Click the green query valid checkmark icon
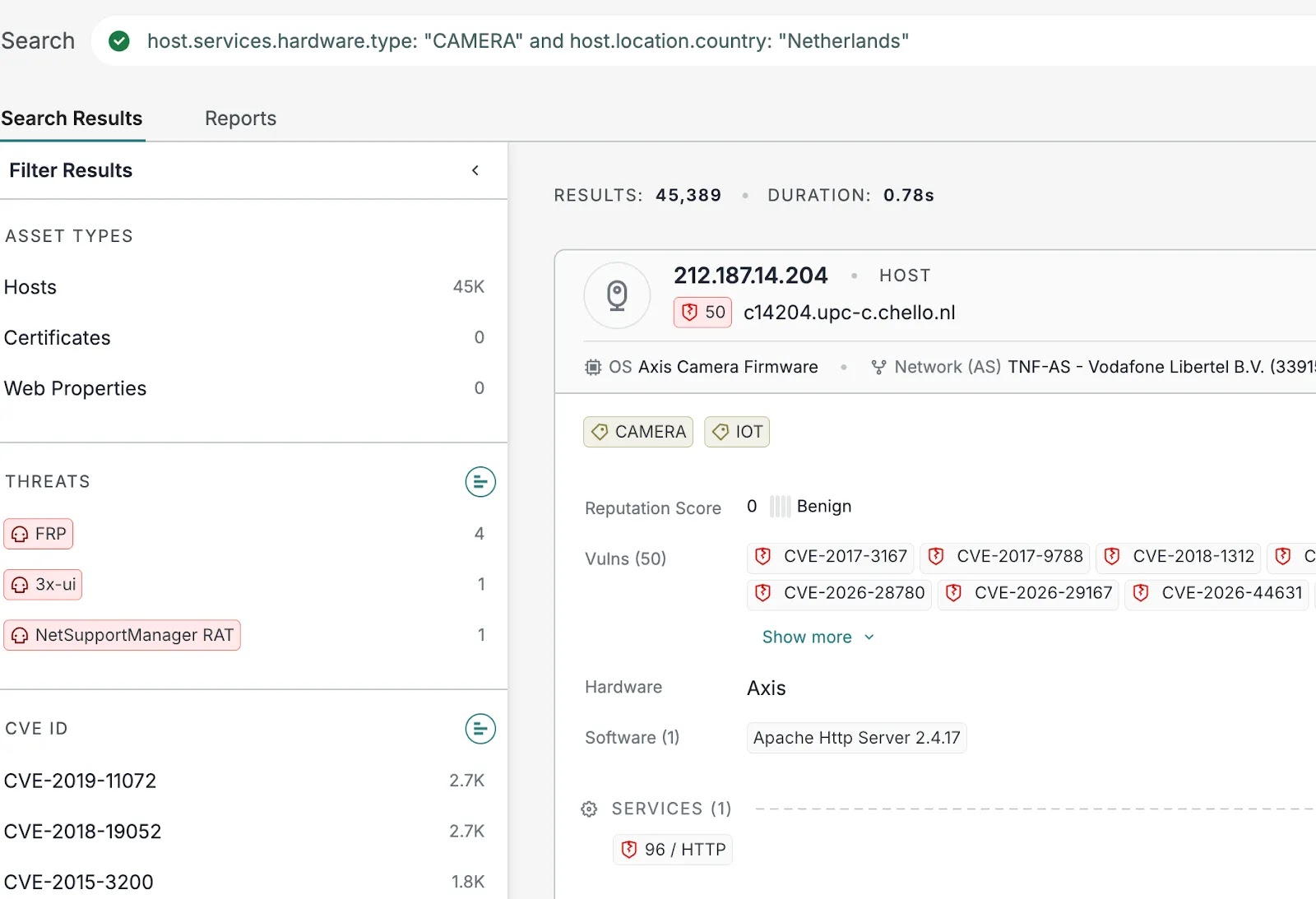1316x899 pixels. click(119, 41)
